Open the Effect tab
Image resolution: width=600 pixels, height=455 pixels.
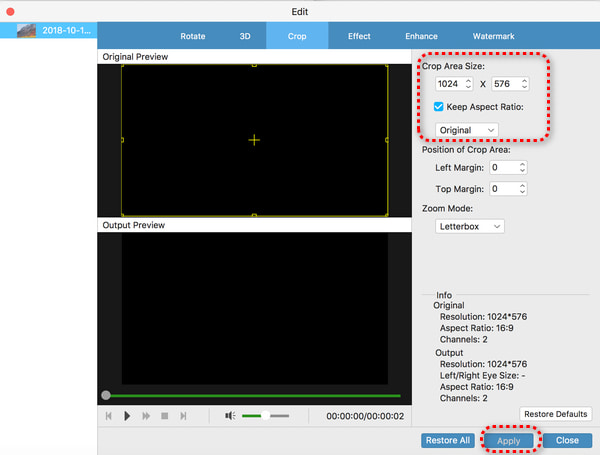tap(359, 36)
